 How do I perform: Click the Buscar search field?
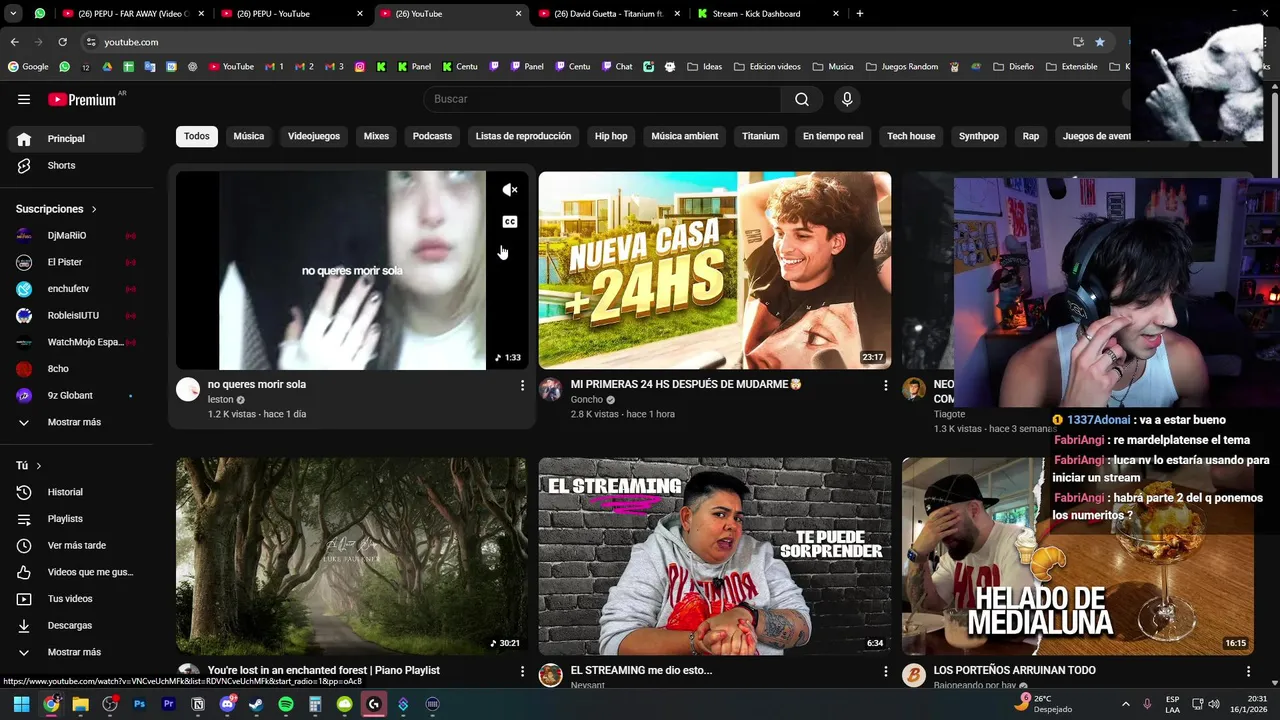pos(603,99)
